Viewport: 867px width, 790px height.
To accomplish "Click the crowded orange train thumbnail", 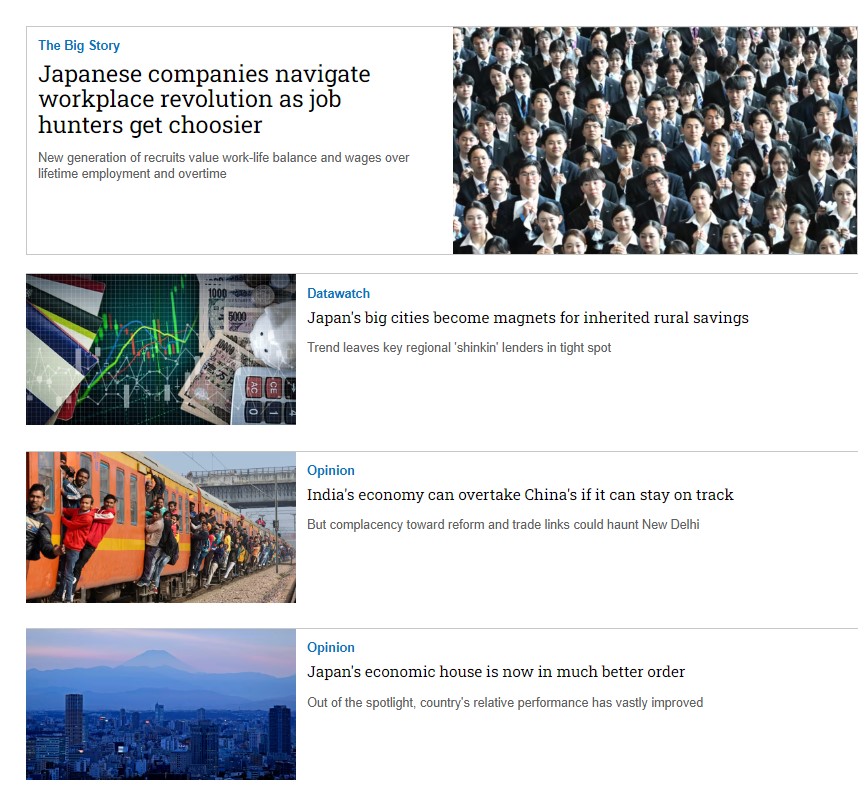I will [x=161, y=527].
